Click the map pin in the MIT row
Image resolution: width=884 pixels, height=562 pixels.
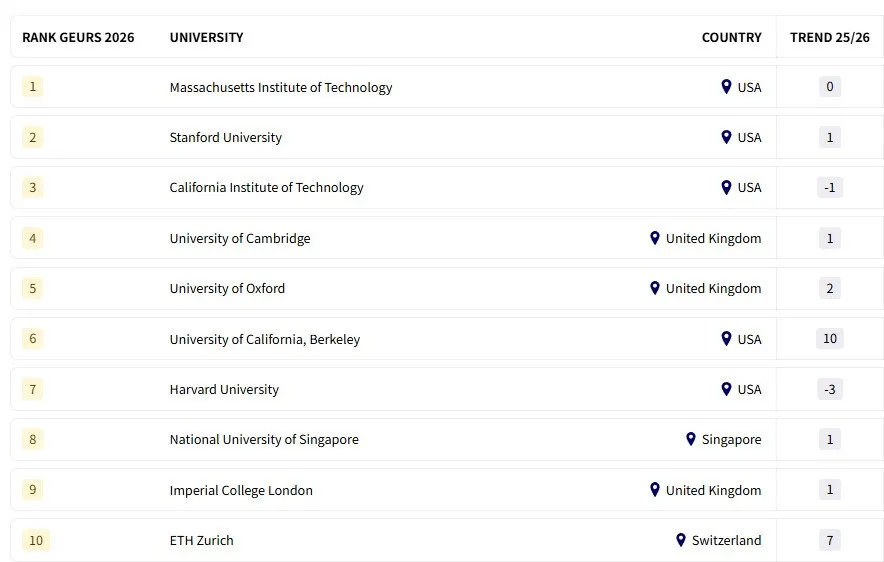(726, 87)
